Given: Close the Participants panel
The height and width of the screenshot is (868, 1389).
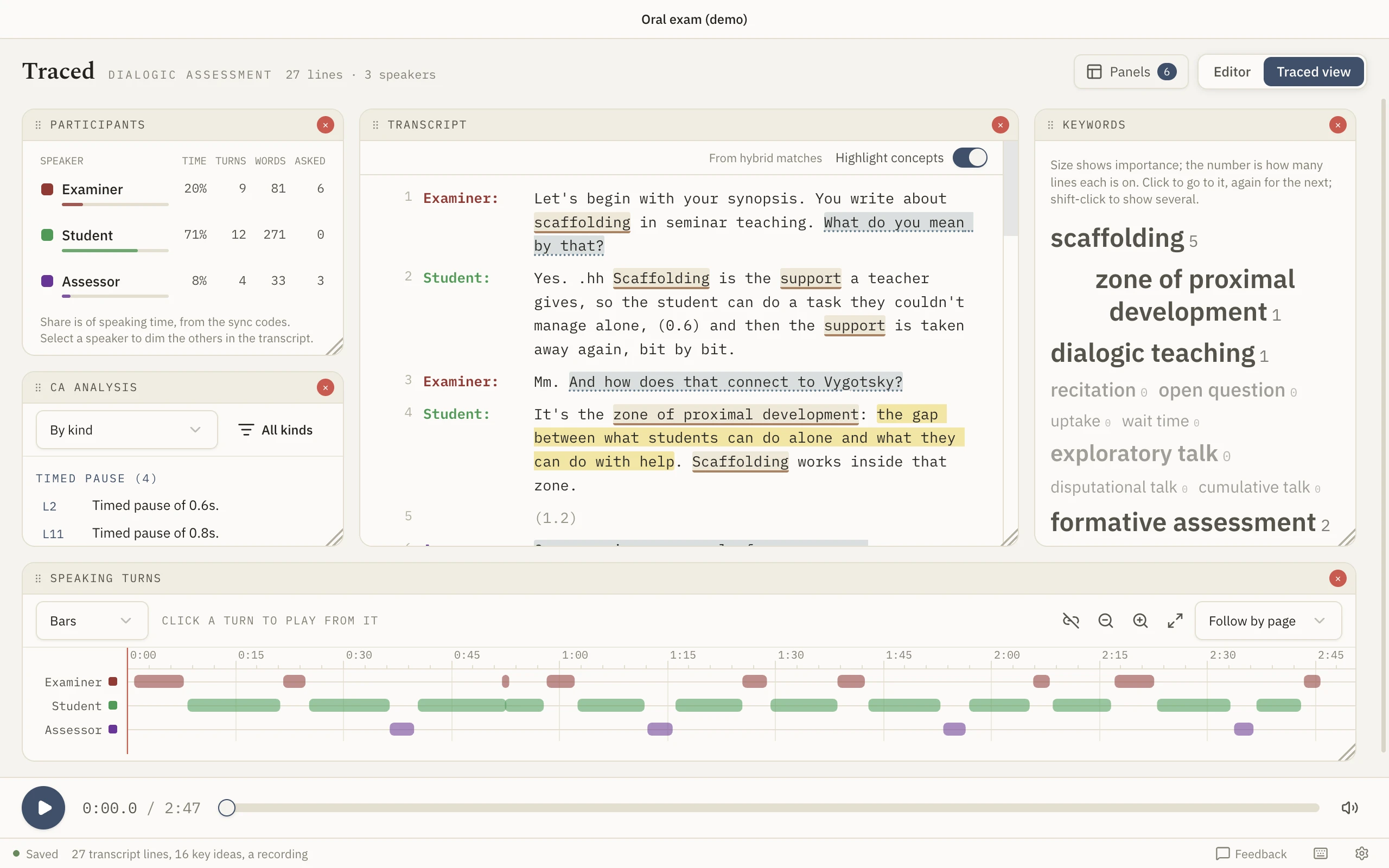Looking at the screenshot, I should pyautogui.click(x=326, y=125).
